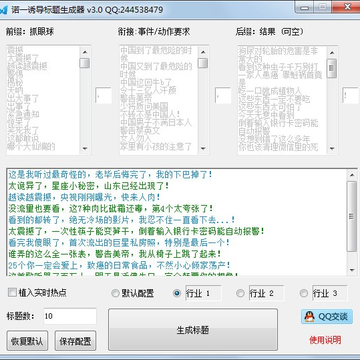
Task: Click the generated line starting 太震撼了，一次性筷子
Action: (x=137, y=231)
